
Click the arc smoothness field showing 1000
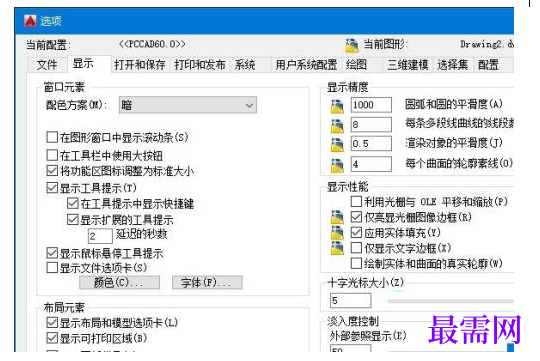[371, 105]
